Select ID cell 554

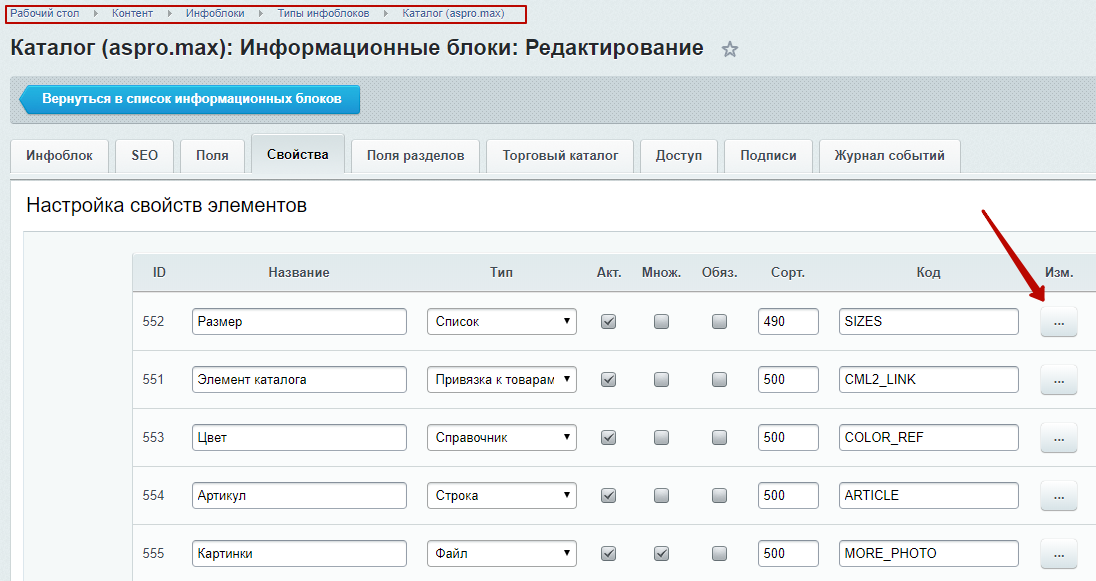pos(153,496)
